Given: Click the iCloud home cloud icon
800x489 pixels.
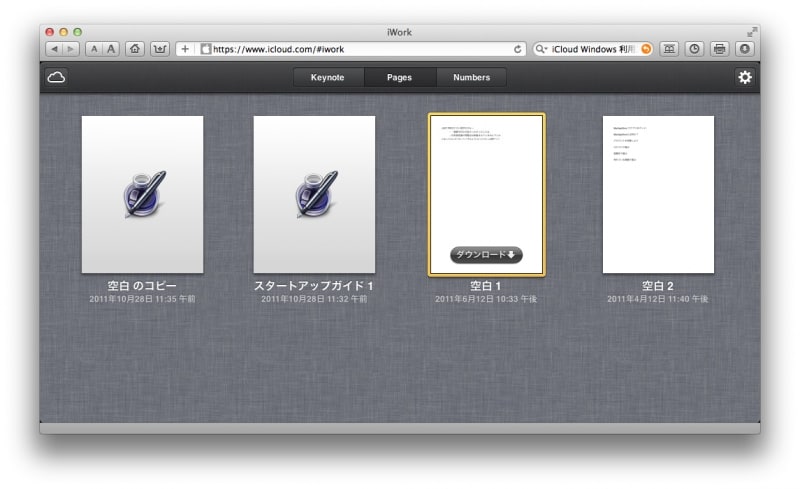Looking at the screenshot, I should pos(56,78).
